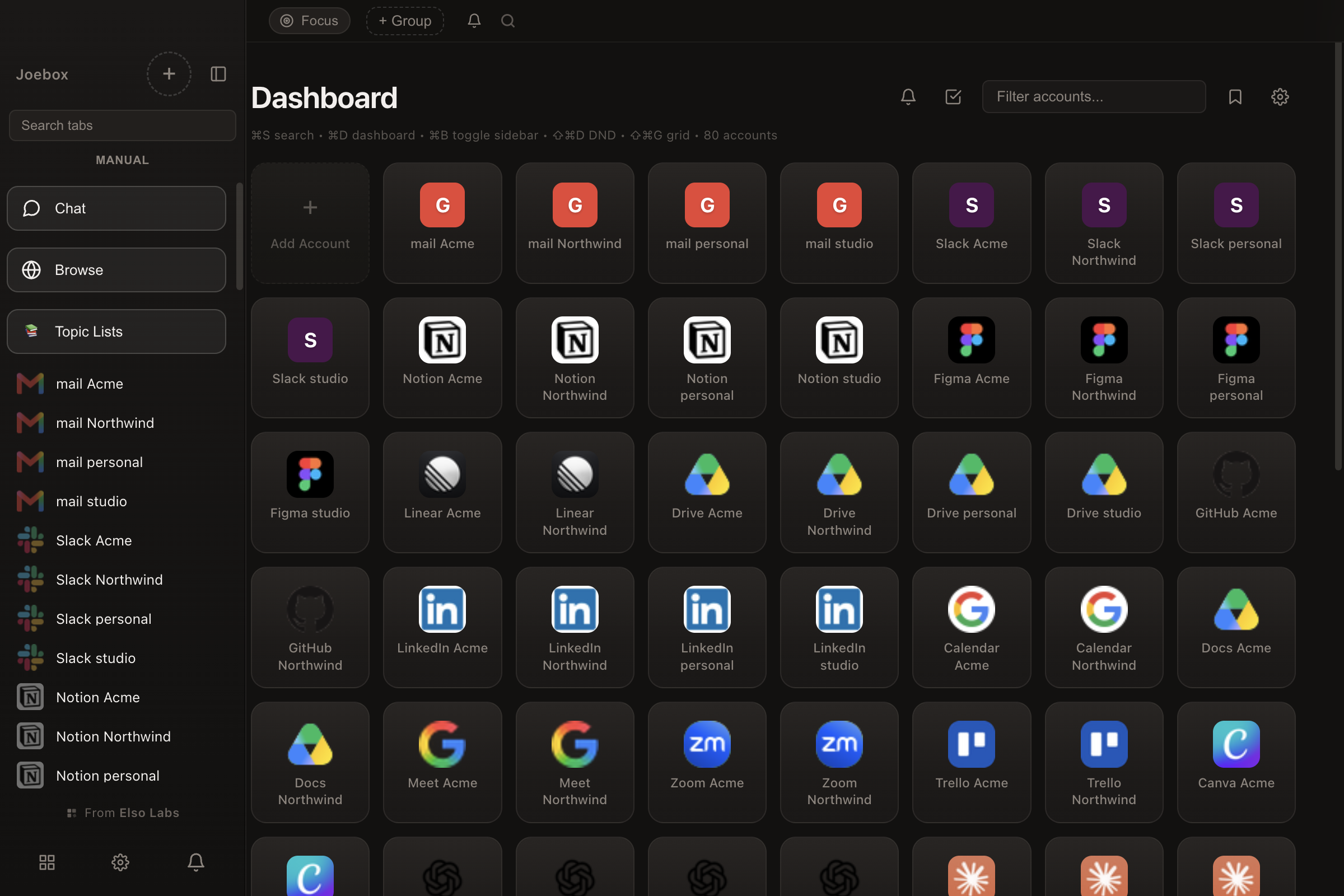Open Dashboard settings gear icon

pyautogui.click(x=1280, y=96)
